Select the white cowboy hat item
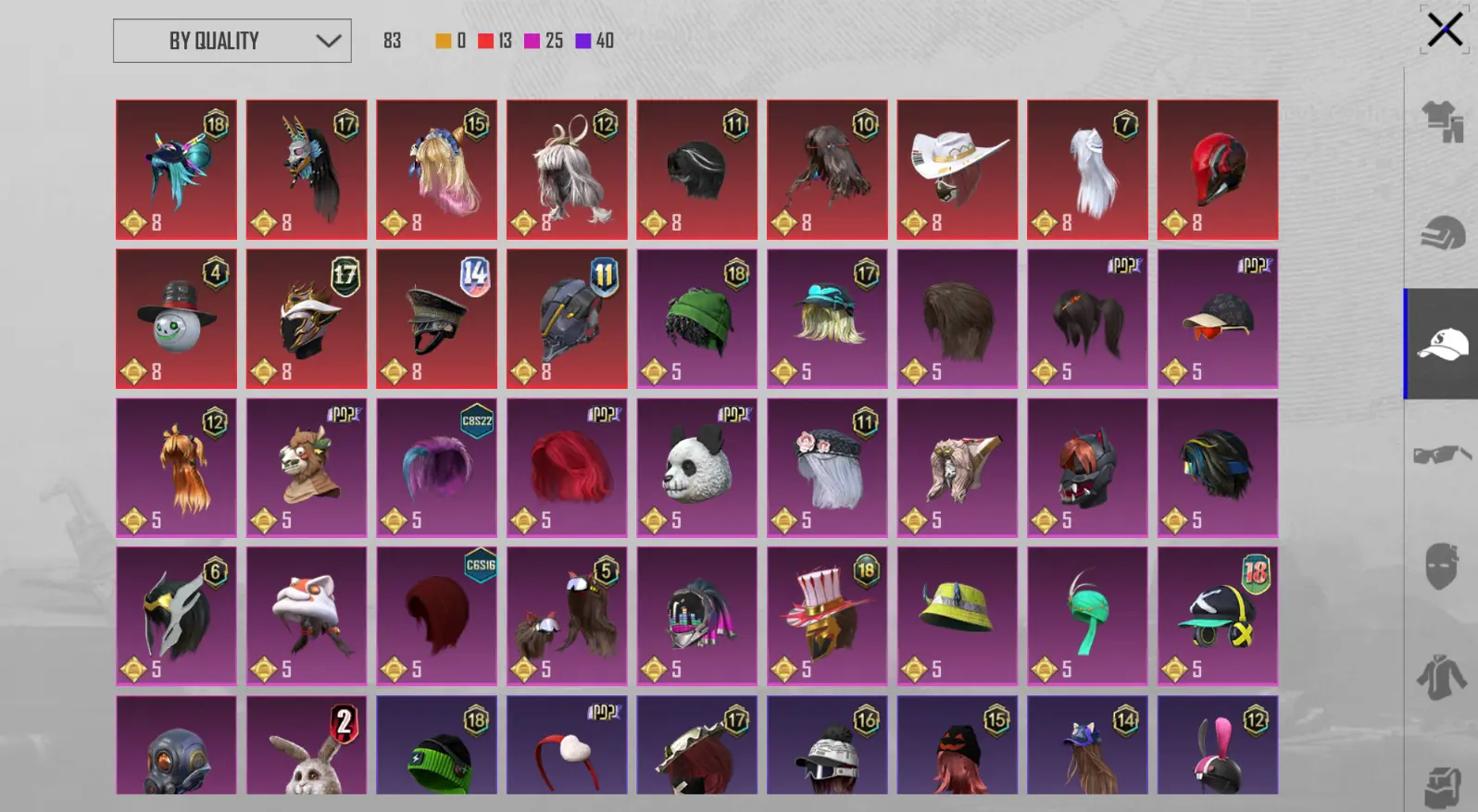Image resolution: width=1478 pixels, height=812 pixels. tap(957, 169)
